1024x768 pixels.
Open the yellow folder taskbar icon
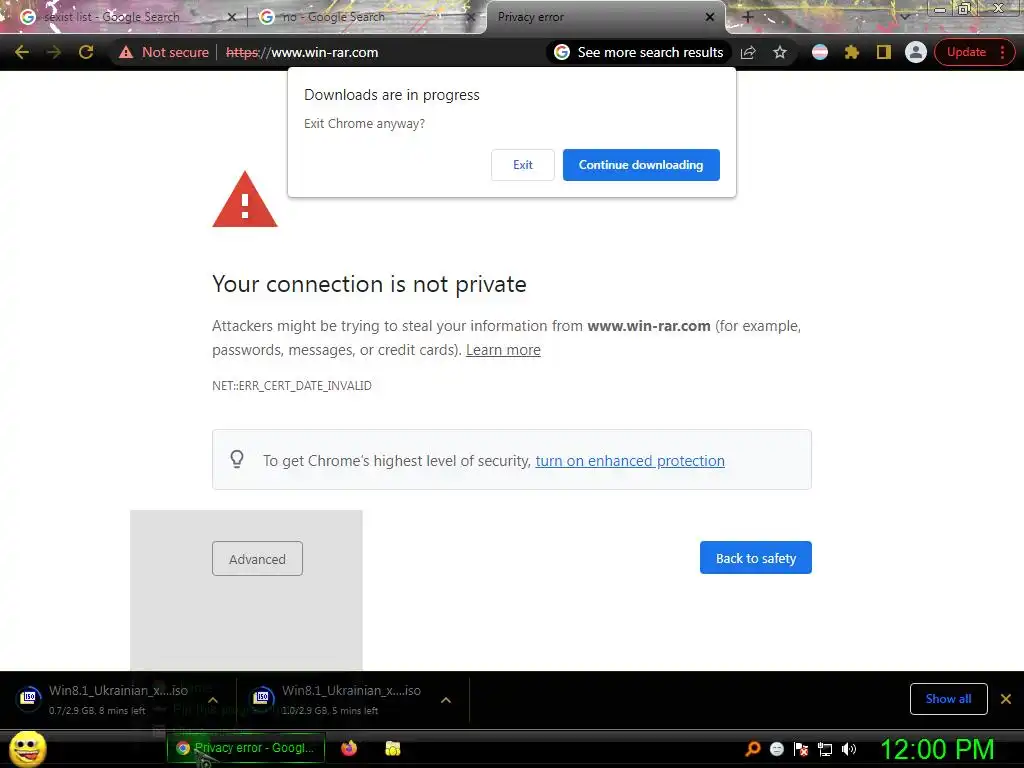click(x=392, y=748)
